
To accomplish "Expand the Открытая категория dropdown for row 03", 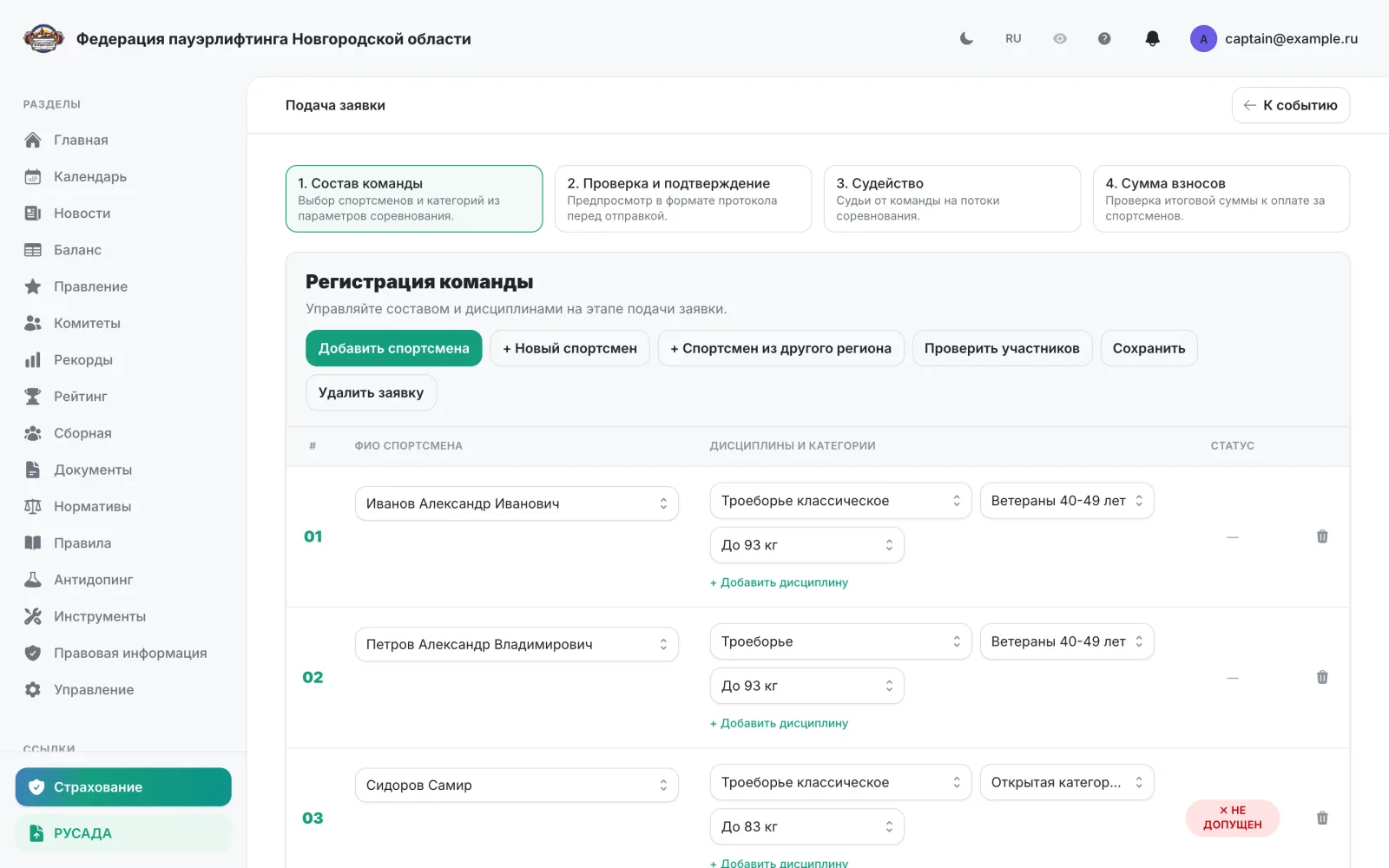I will 1067,782.
